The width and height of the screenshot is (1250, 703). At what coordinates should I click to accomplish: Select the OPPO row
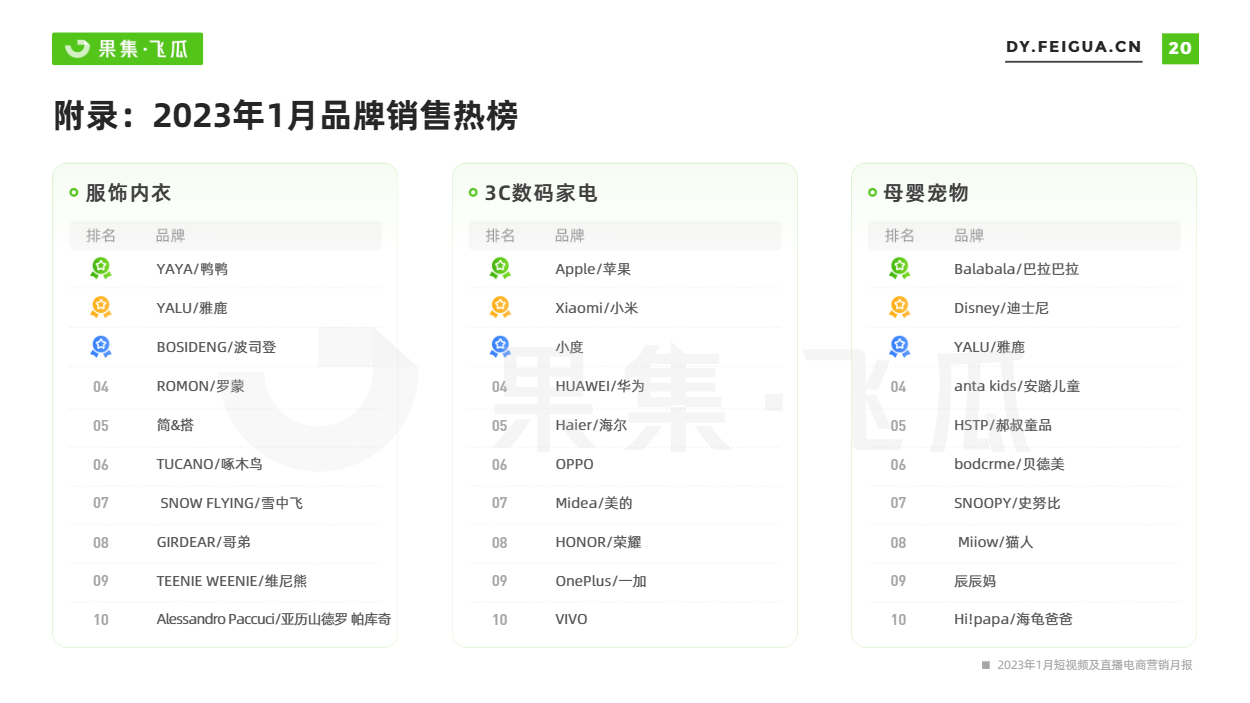(625, 464)
